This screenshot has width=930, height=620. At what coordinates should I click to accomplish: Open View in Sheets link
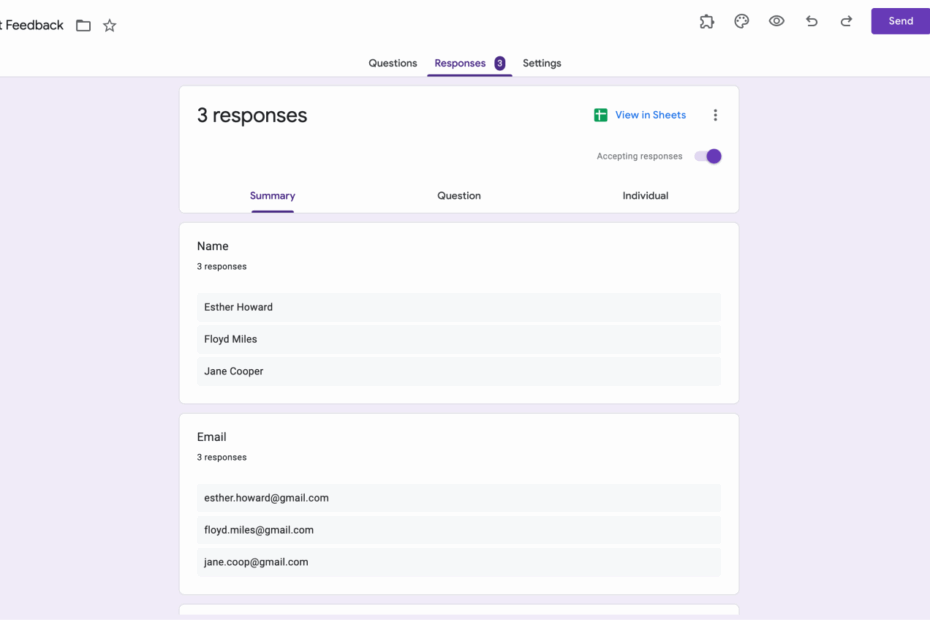tap(650, 114)
